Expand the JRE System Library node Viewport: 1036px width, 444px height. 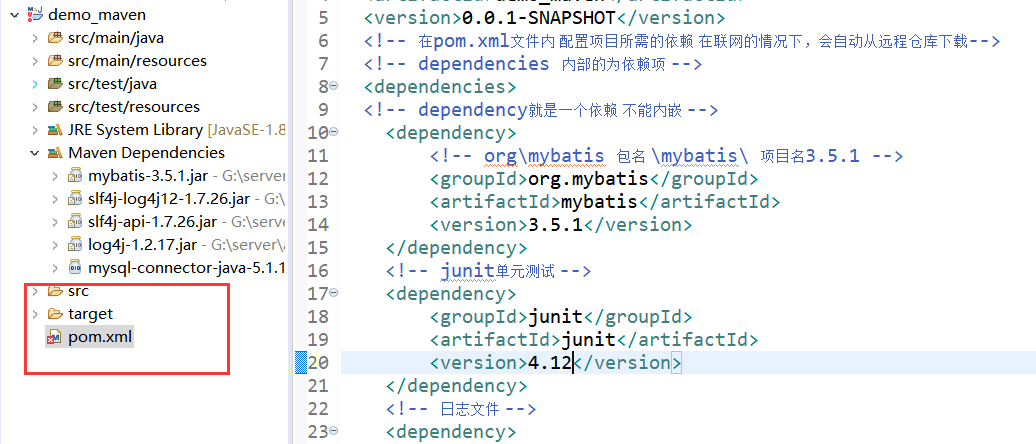click(34, 130)
